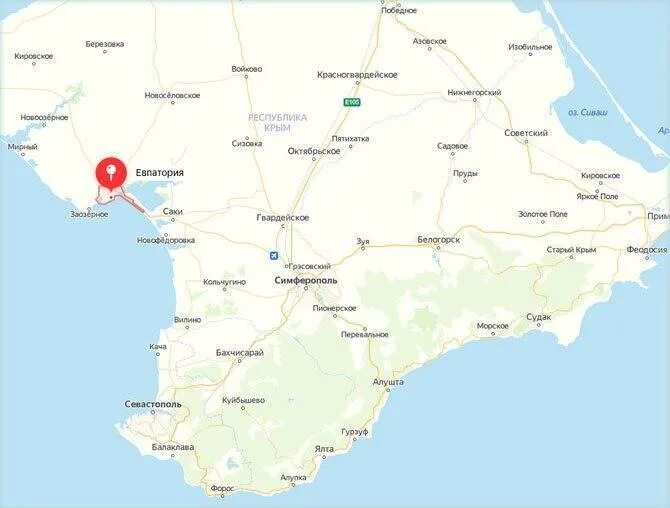This screenshot has width=670, height=508.
Task: Select the Евпатория city label
Action: (x=159, y=173)
